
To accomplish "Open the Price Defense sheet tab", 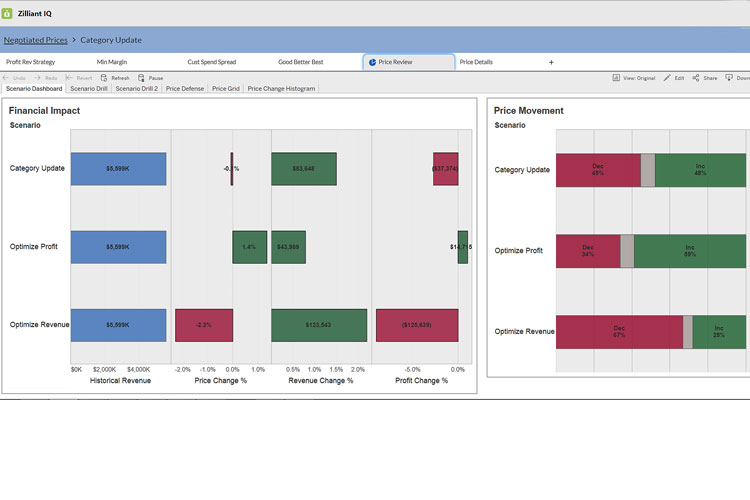I will (x=185, y=89).
